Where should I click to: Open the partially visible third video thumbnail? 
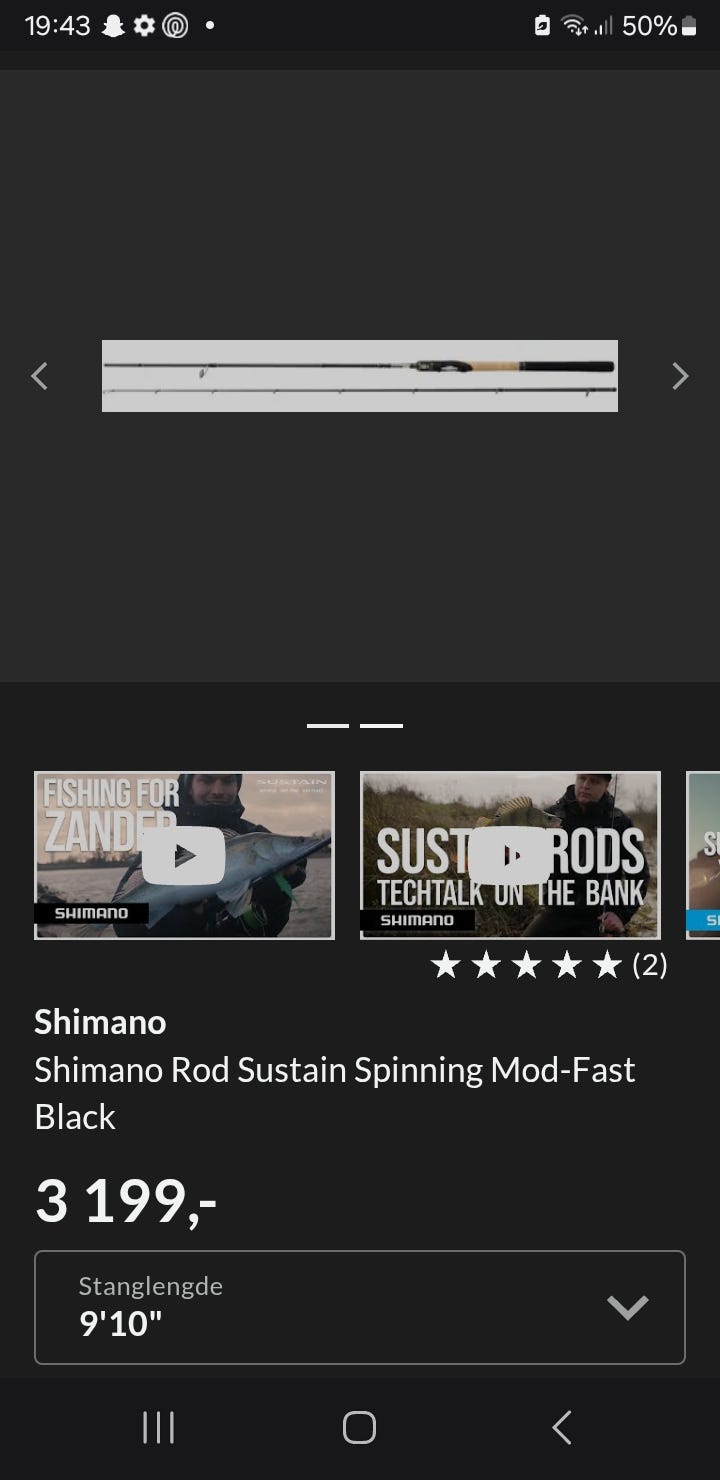pos(703,855)
